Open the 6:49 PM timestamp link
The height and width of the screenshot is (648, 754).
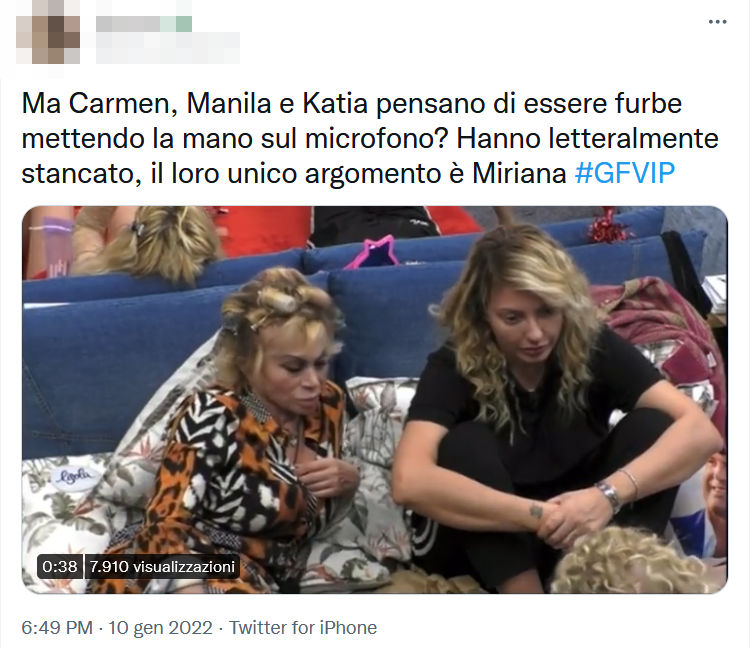click(x=57, y=628)
